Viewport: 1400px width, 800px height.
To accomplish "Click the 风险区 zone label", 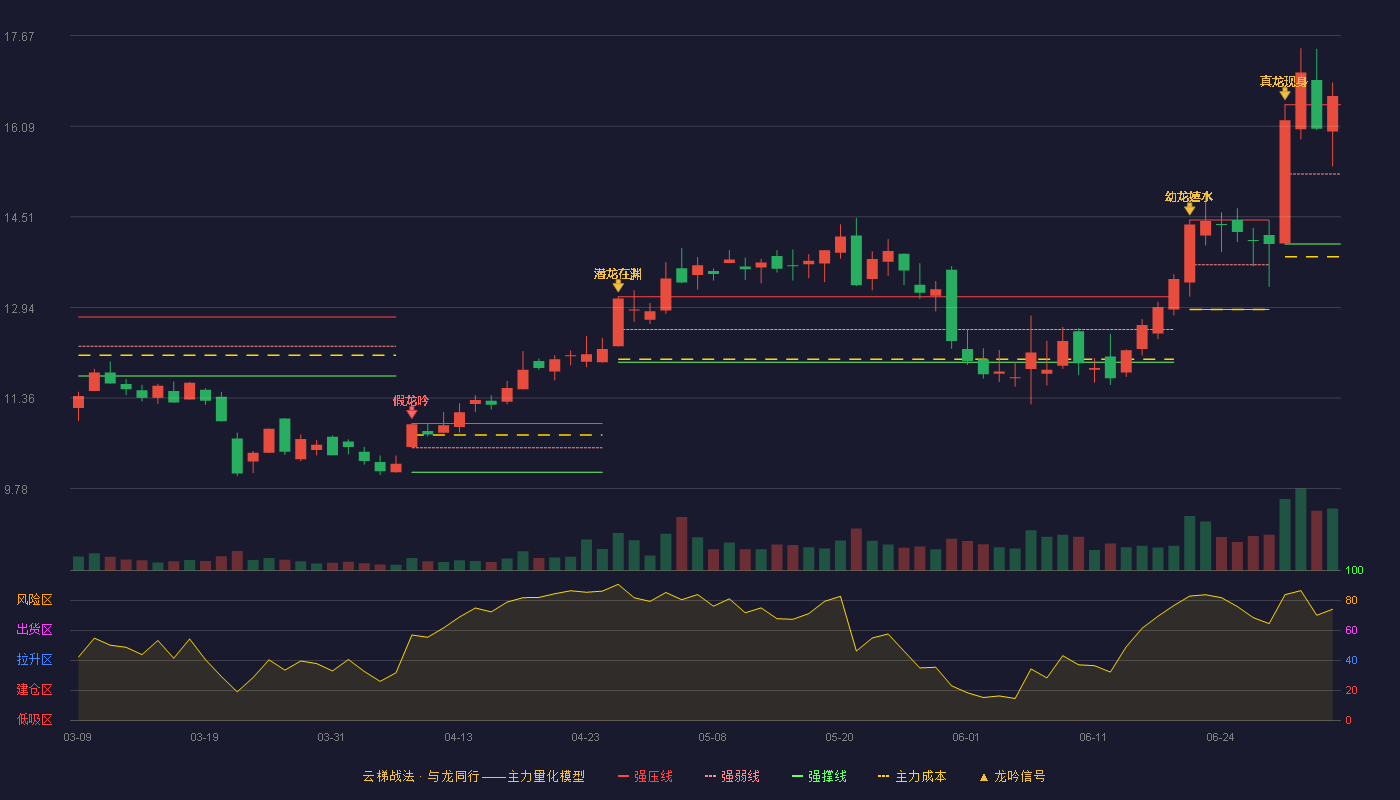I will point(34,600).
